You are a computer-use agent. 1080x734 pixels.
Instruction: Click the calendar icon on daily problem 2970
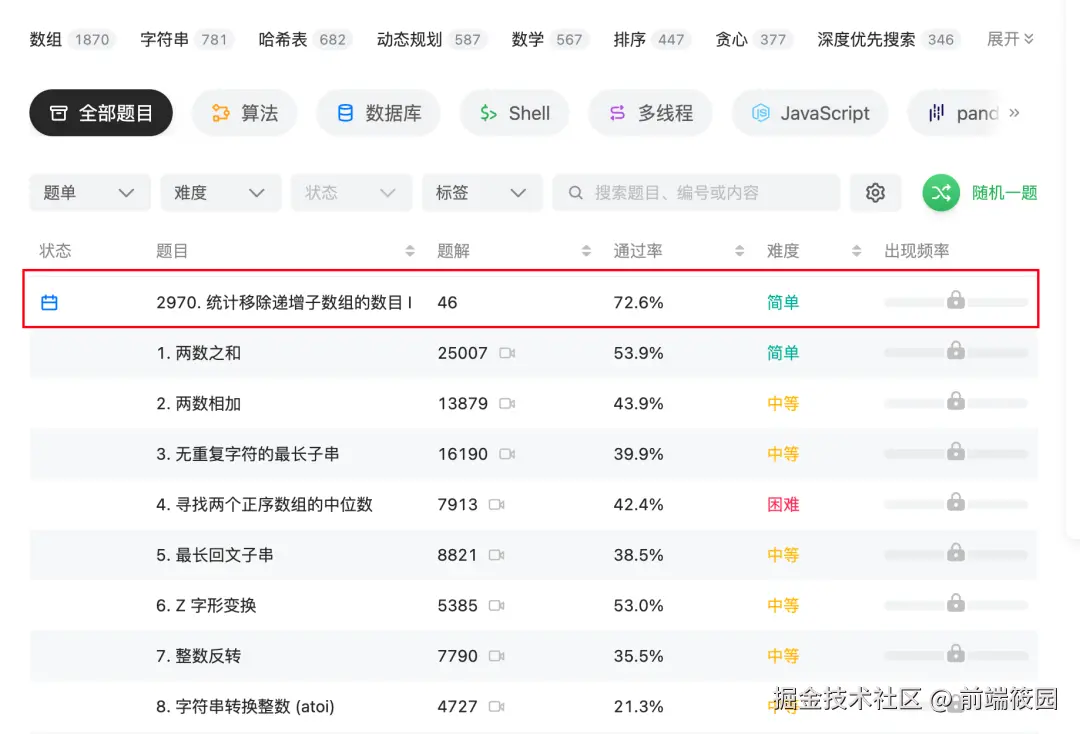(x=49, y=302)
